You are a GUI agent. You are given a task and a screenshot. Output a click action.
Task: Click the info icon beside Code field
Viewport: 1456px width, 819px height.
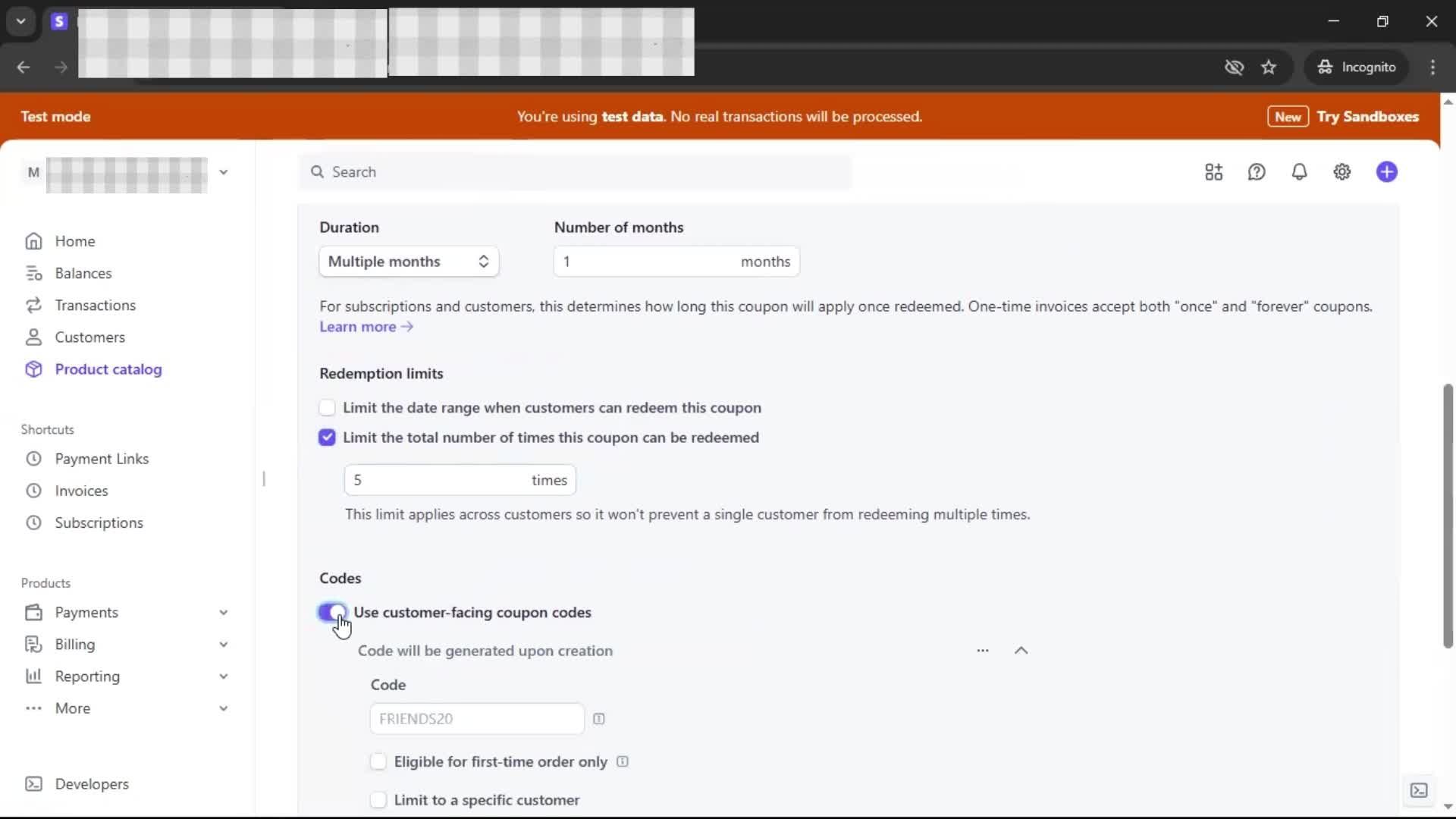(598, 719)
